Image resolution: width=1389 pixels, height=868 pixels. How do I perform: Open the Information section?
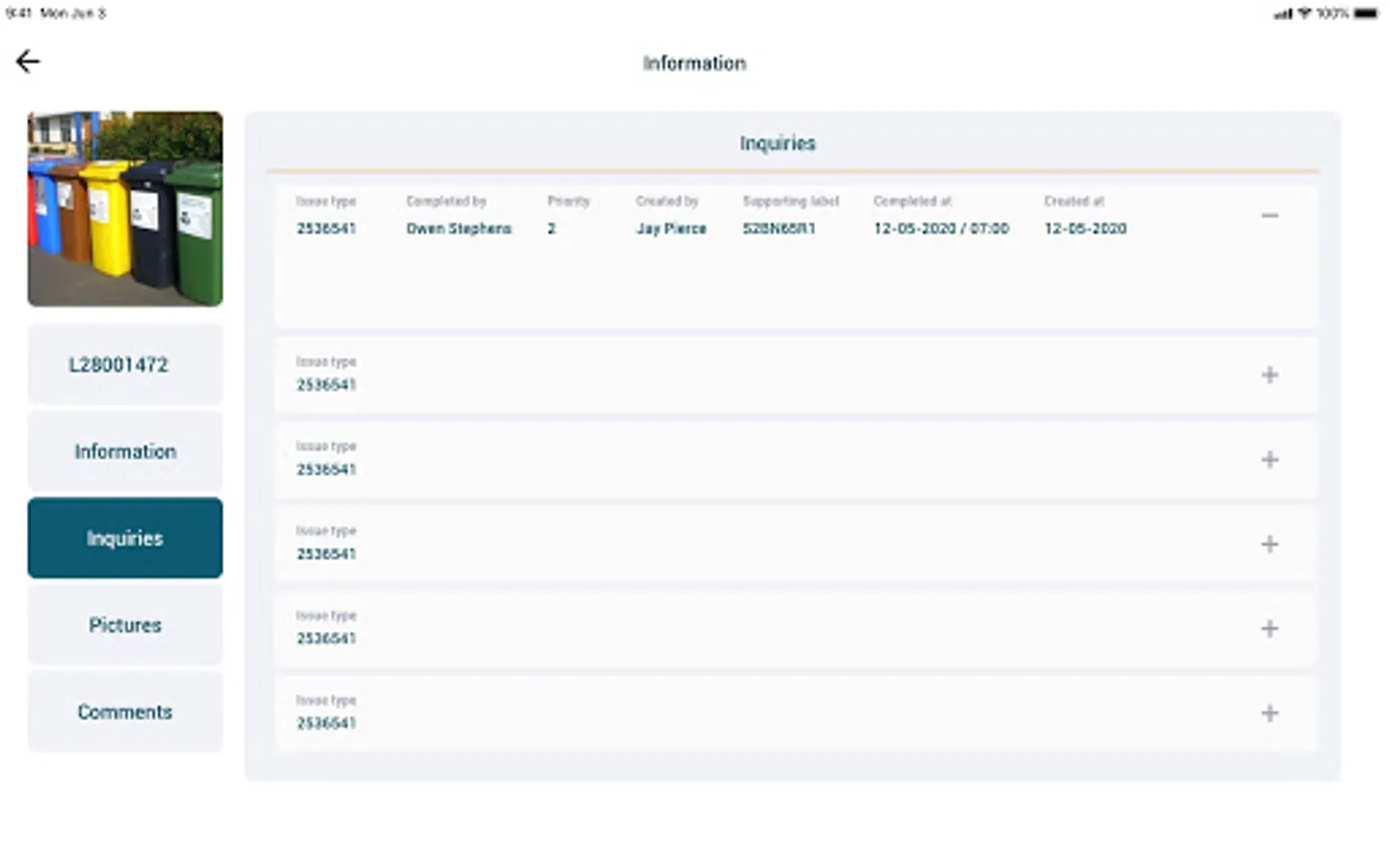pyautogui.click(x=124, y=450)
